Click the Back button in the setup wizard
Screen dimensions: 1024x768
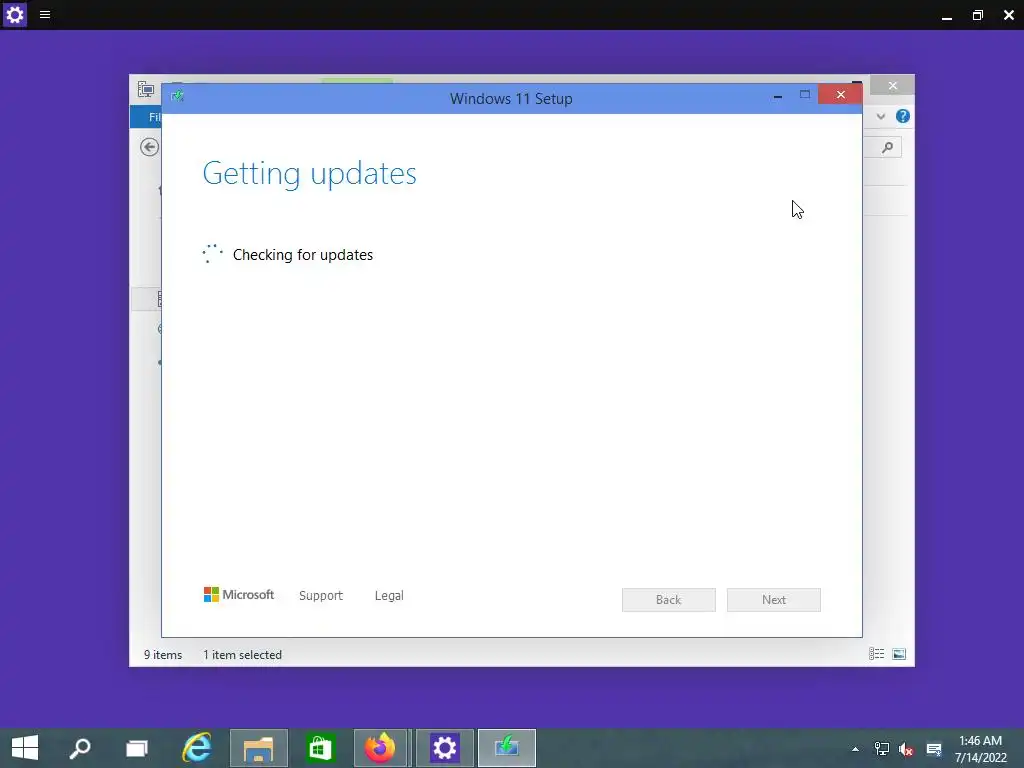tap(669, 600)
